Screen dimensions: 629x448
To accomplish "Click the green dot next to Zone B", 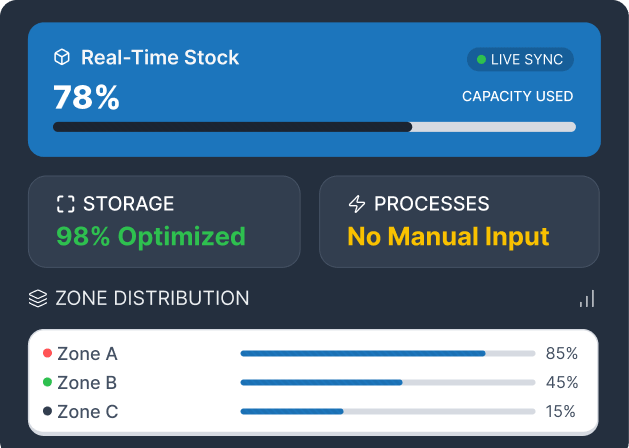I will (47, 382).
